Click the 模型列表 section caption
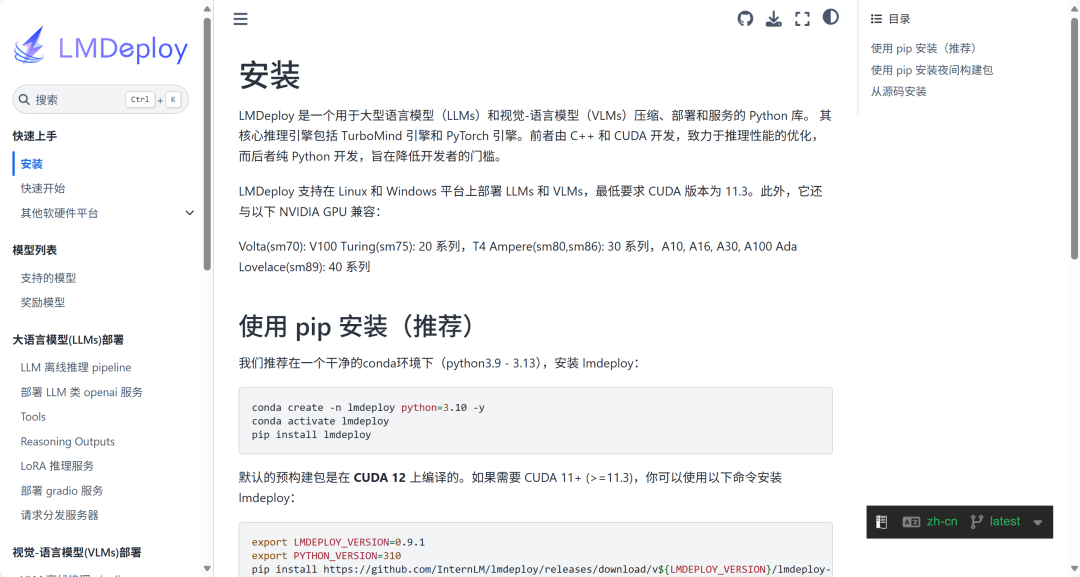This screenshot has height=577, width=1080. tap(34, 250)
